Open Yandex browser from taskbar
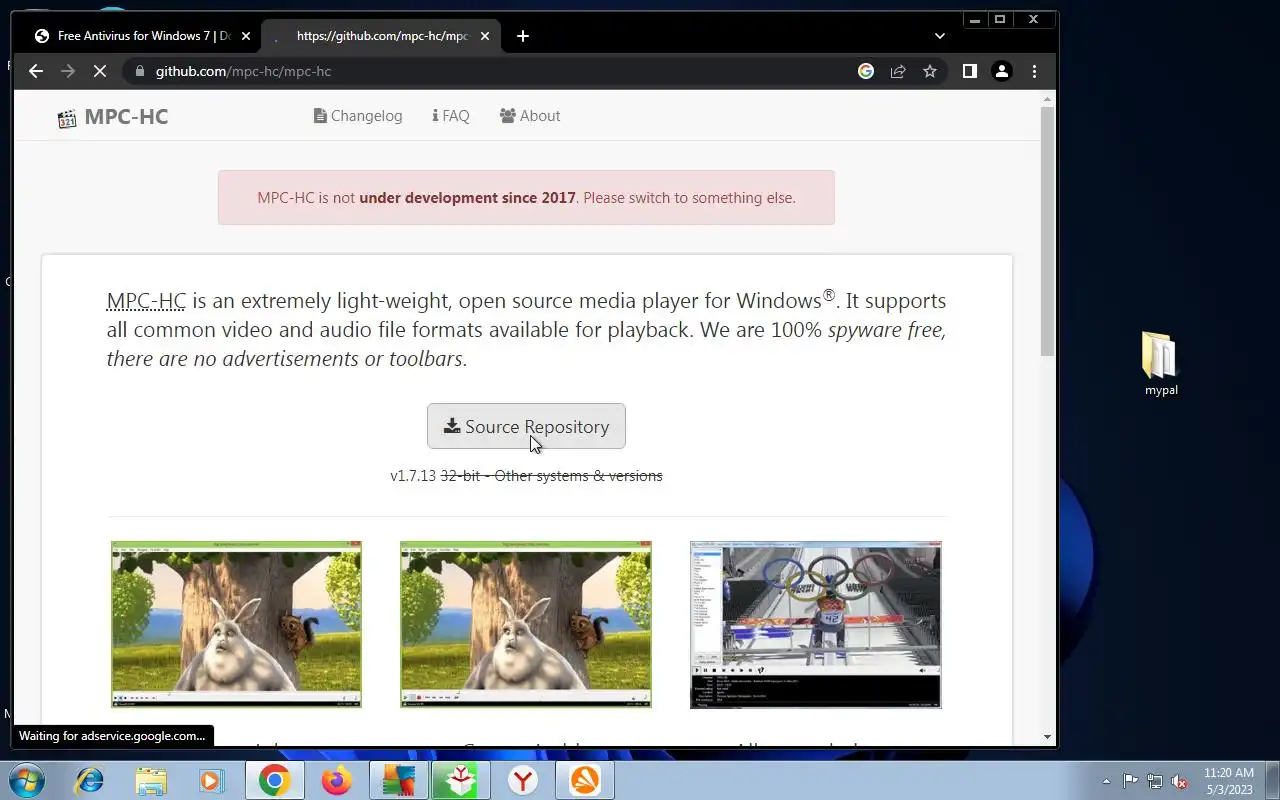 tap(523, 780)
